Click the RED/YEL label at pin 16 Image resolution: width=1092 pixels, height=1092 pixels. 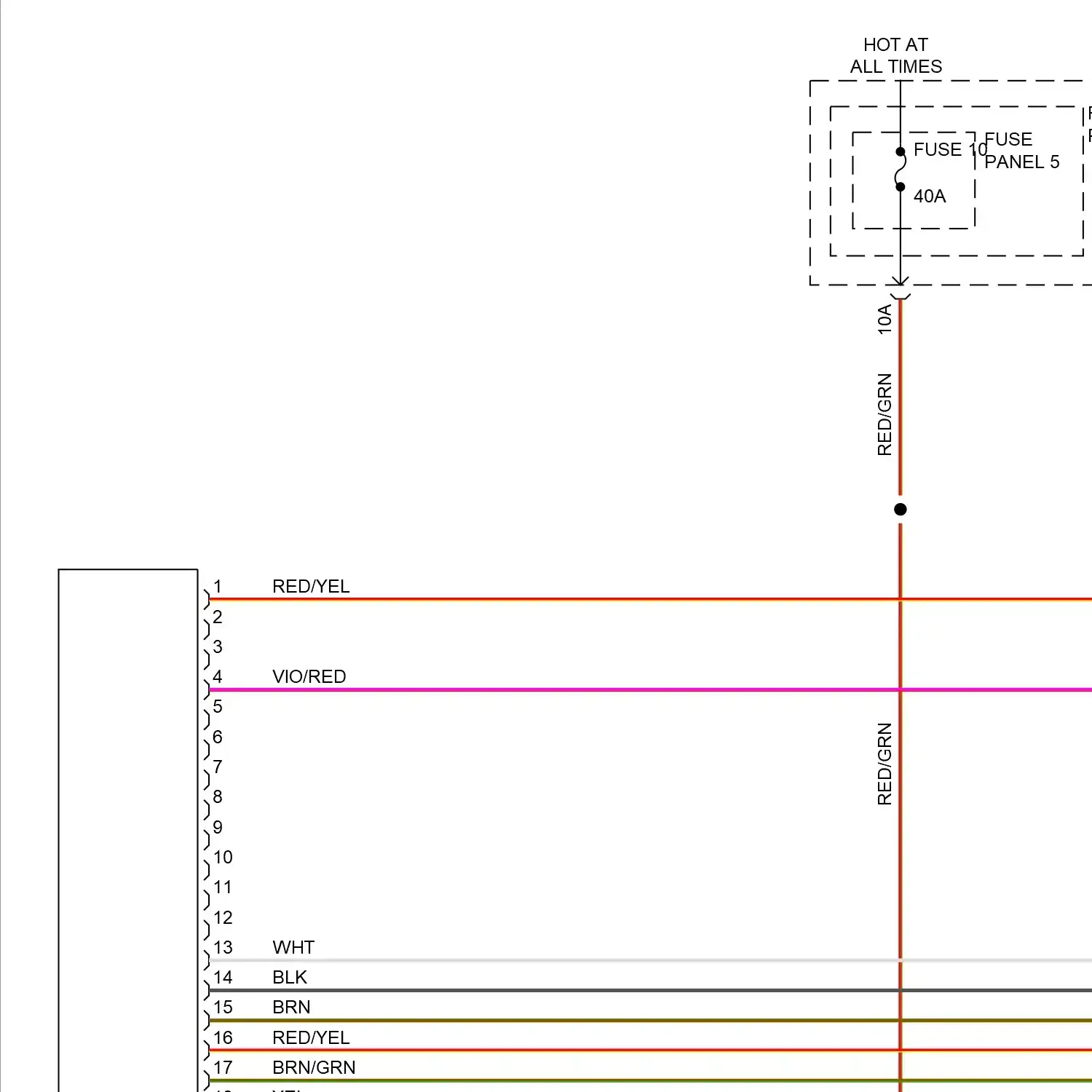coord(311,1037)
